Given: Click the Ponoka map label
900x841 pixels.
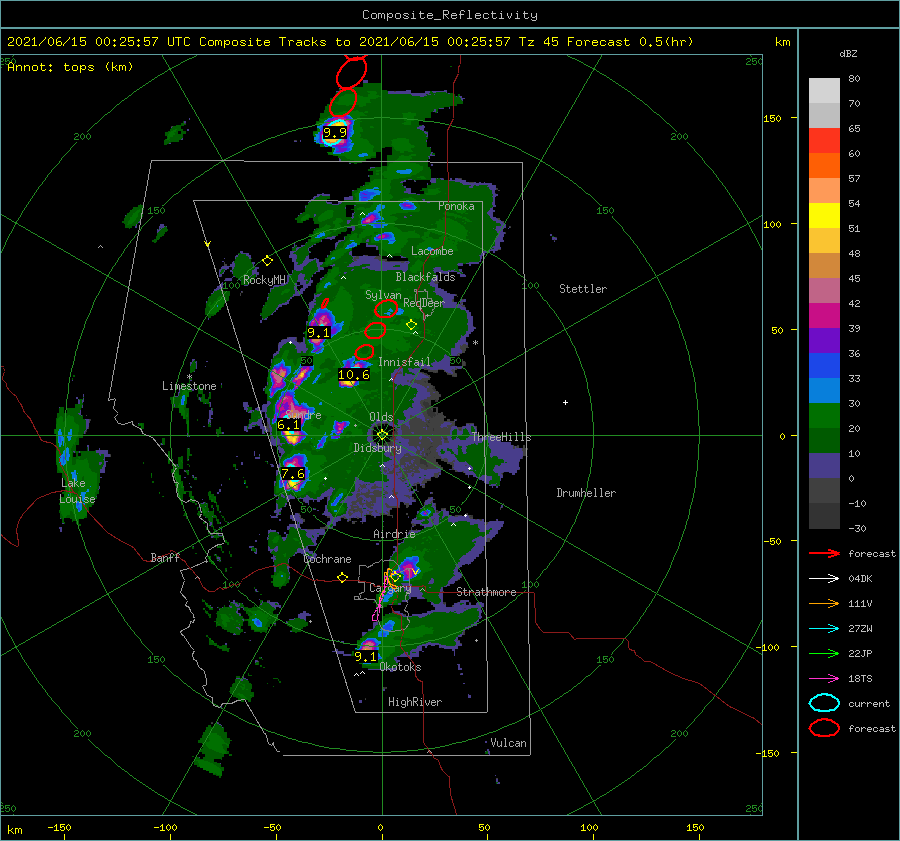Looking at the screenshot, I should click(456, 206).
